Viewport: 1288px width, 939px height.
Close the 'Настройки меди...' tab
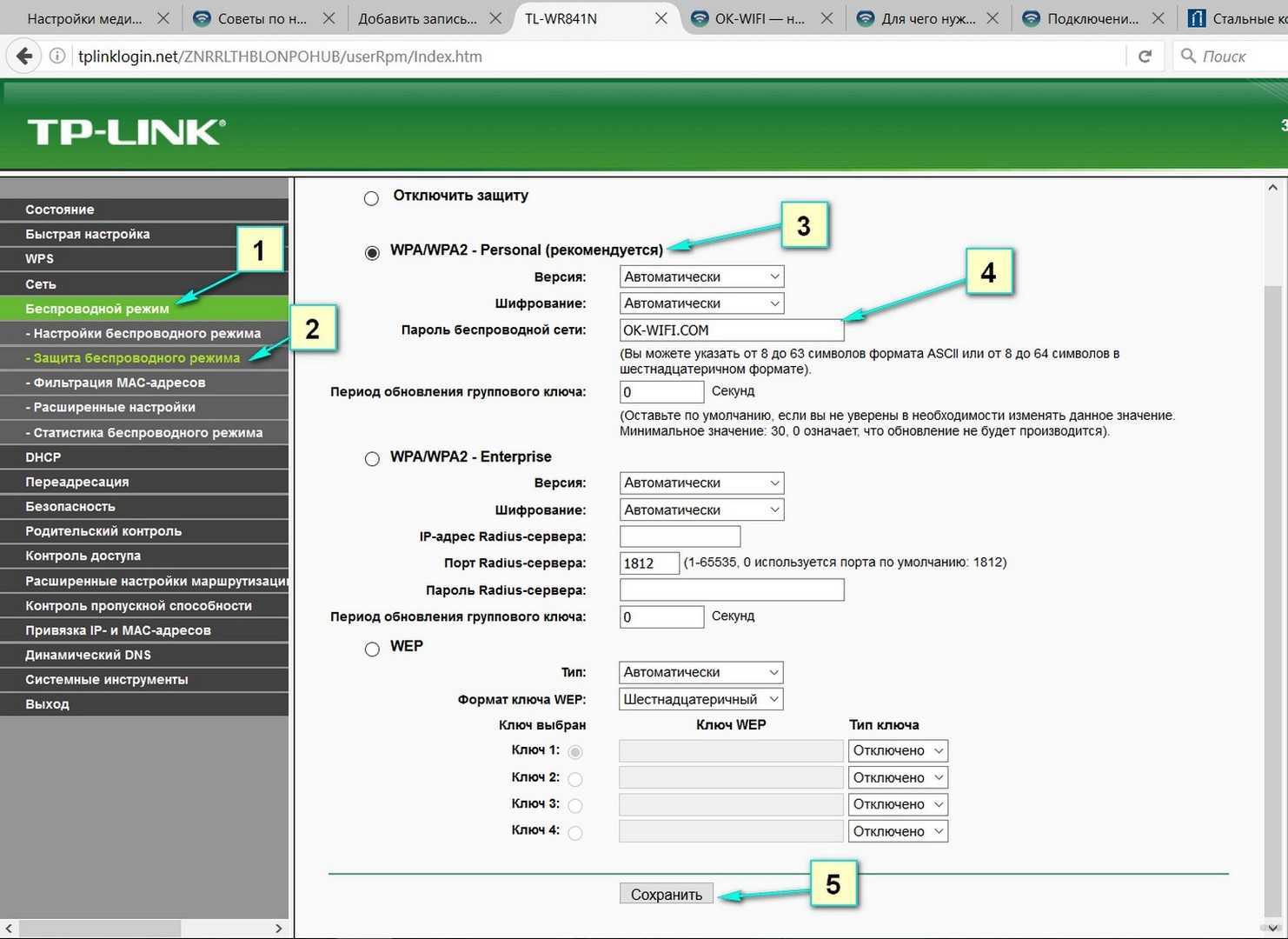(163, 18)
